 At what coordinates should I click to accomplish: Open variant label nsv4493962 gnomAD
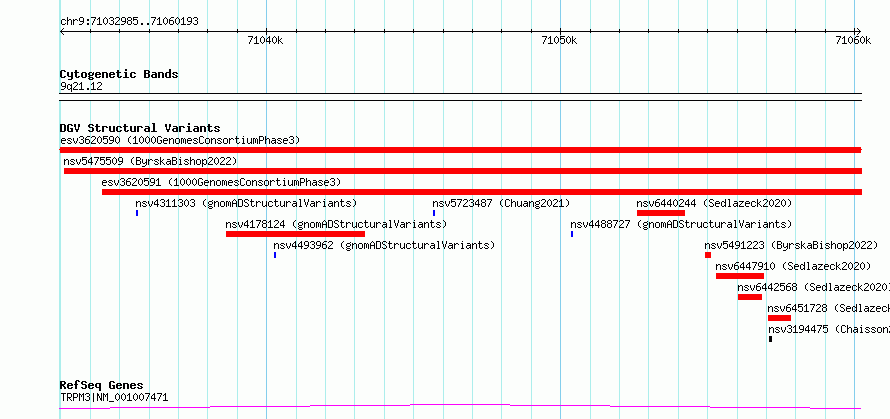(384, 245)
